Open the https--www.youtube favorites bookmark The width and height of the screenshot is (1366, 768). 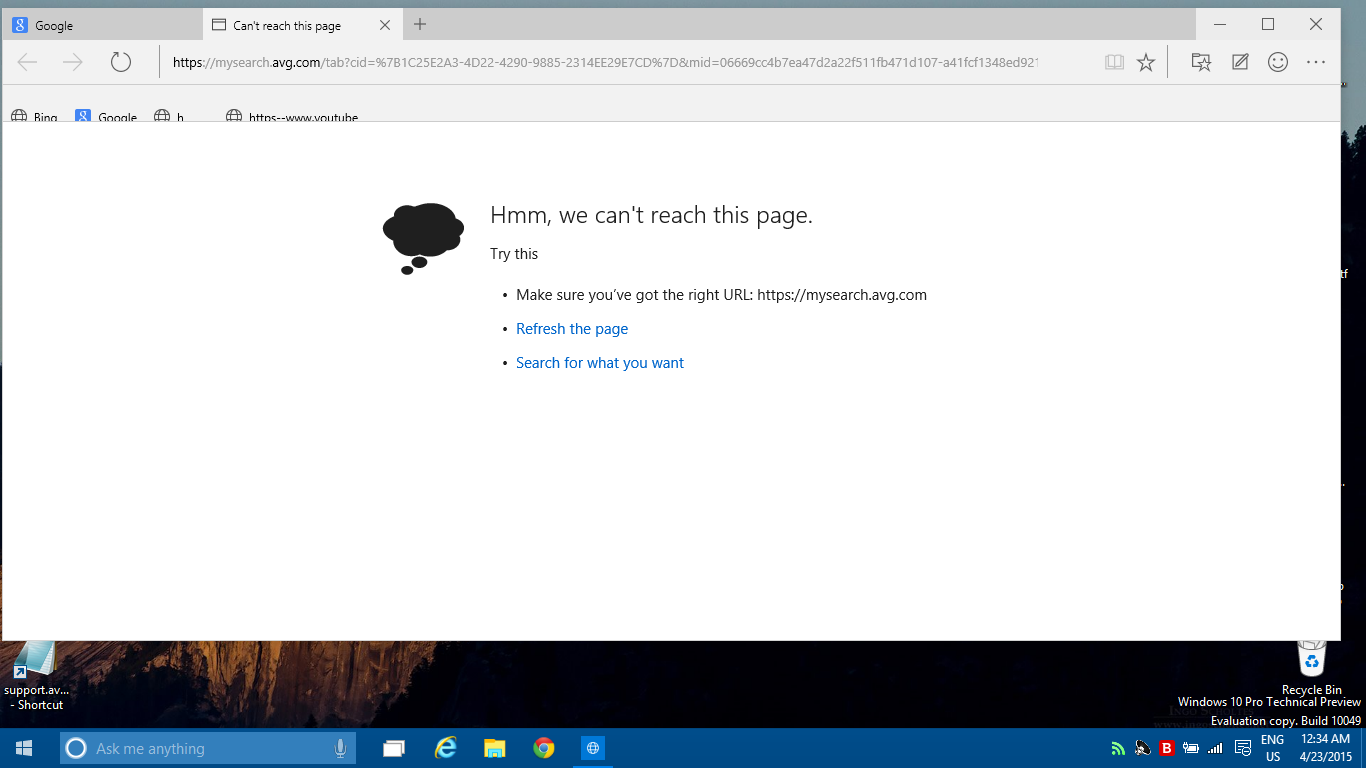tap(292, 116)
